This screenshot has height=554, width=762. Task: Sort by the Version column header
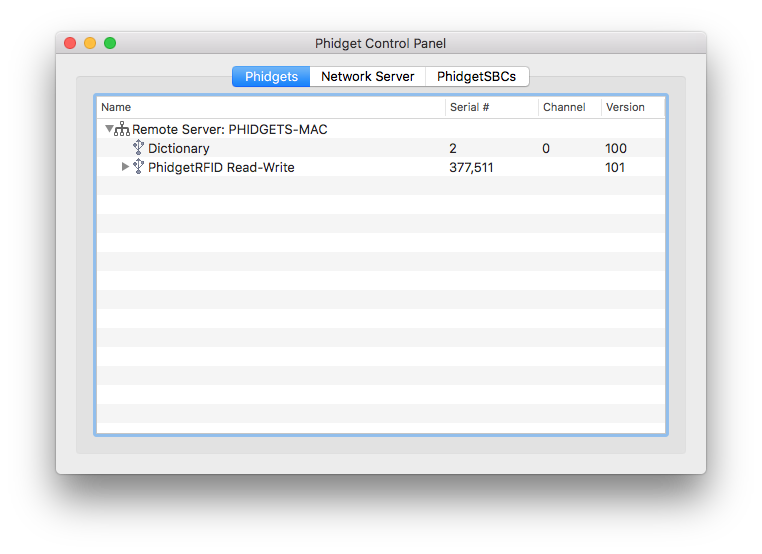tap(633, 107)
